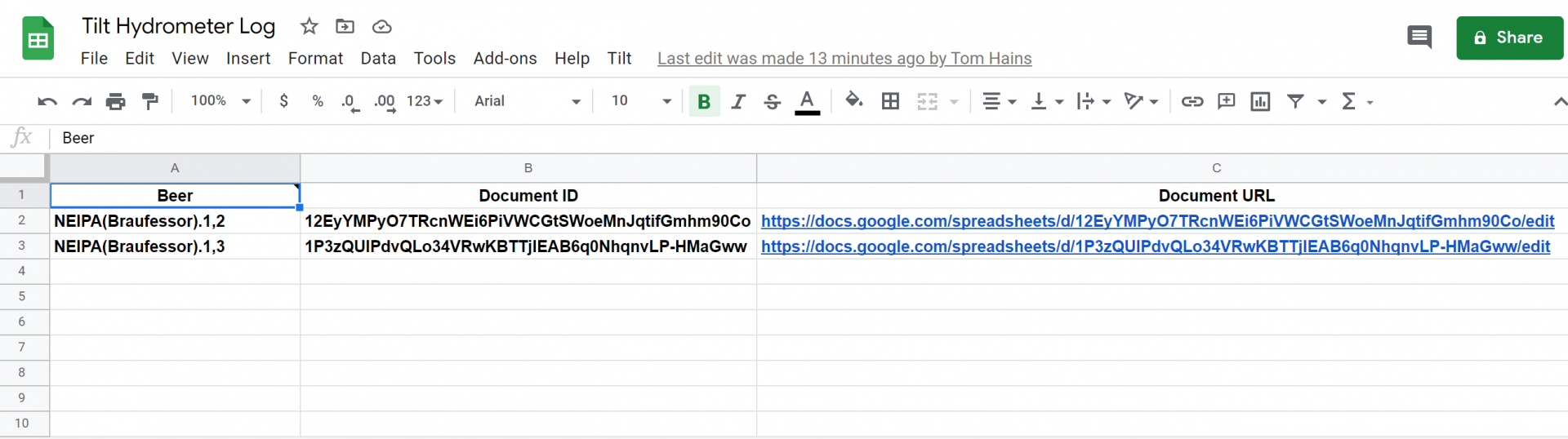Open the comment history icon

click(1419, 38)
